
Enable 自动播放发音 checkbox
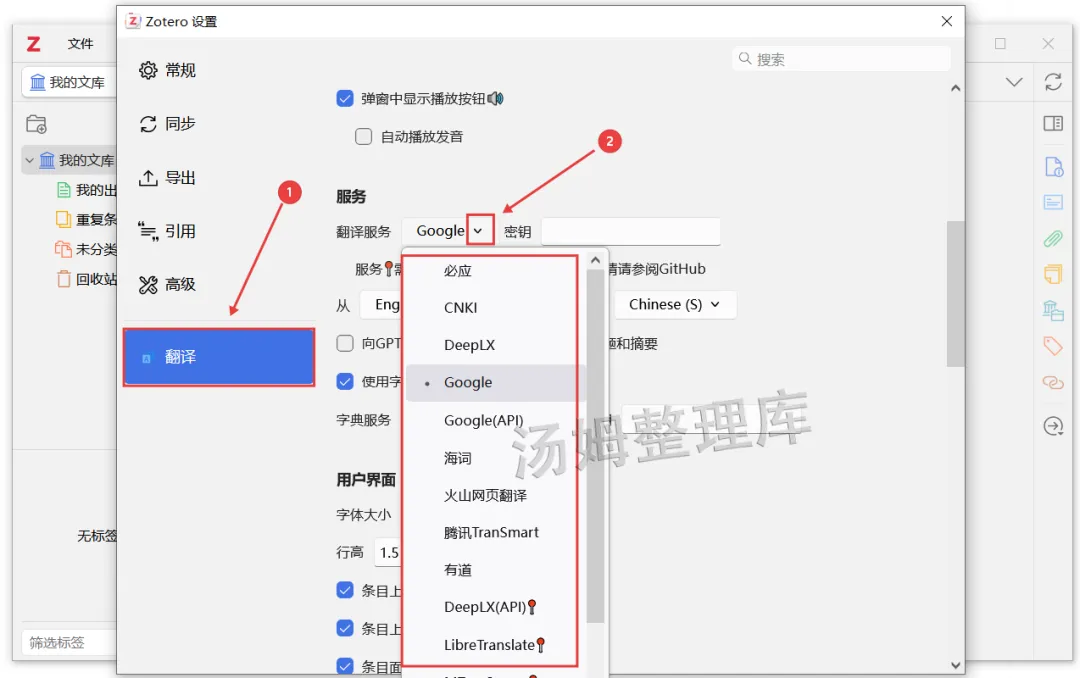pyautogui.click(x=364, y=136)
